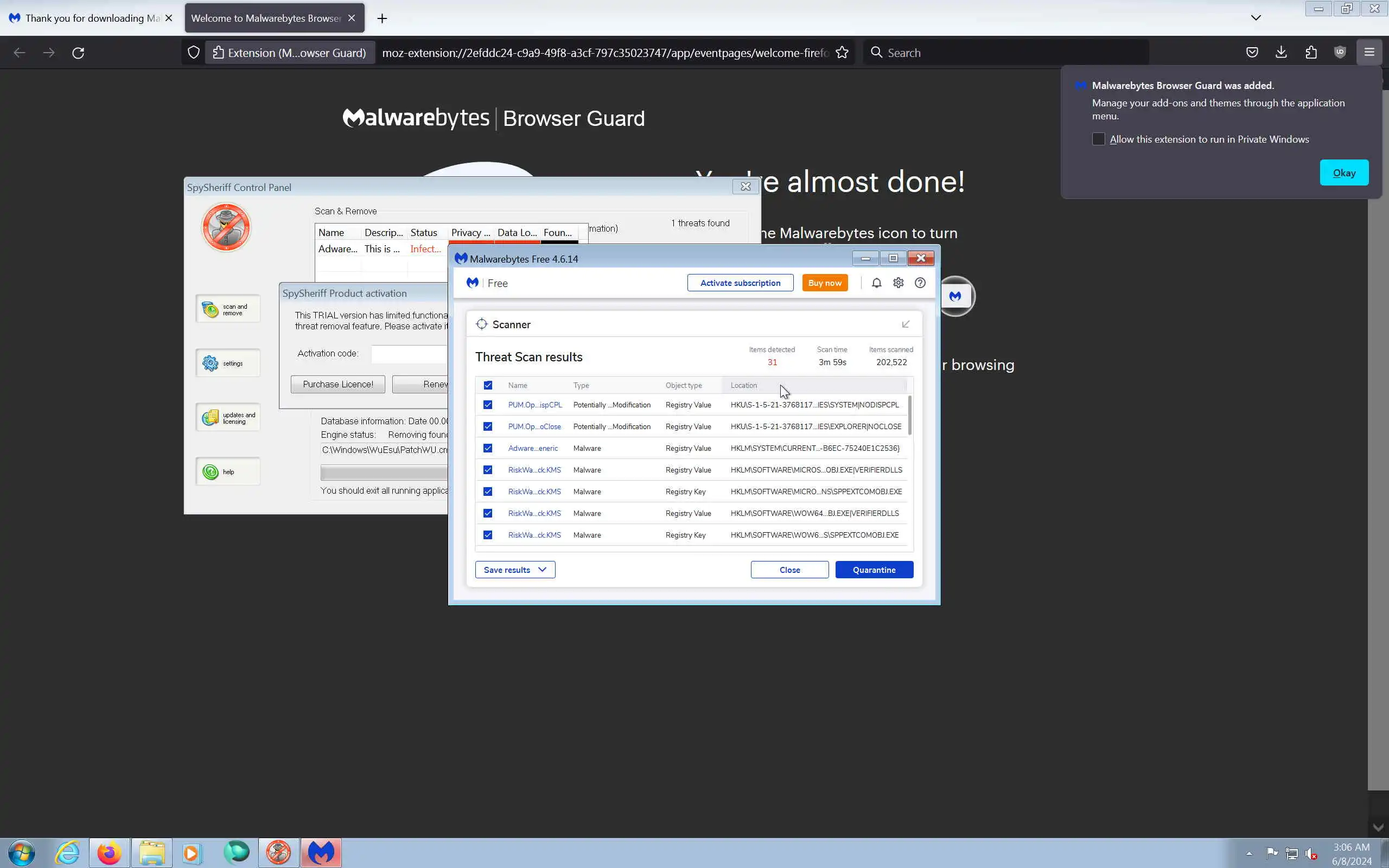The width and height of the screenshot is (1389, 868).
Task: Click the Quarantine button
Action: click(874, 570)
